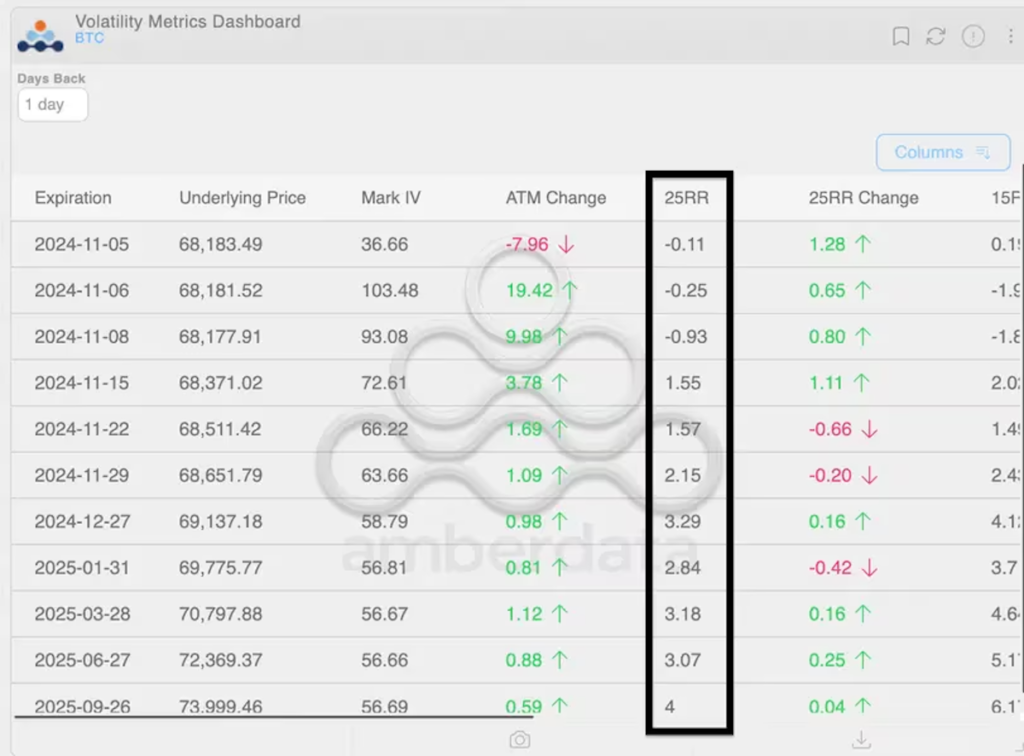Select the 2024-11-29 expiration cell
Screen dimensions: 1024x756
[x=82, y=475]
